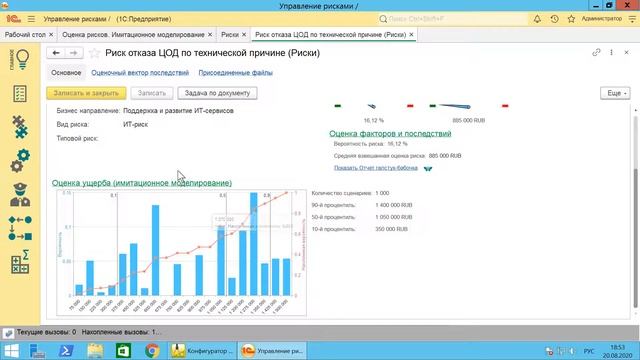Close the Риски tab
Screen dimensions: 640x360
pyautogui.click(x=244, y=35)
